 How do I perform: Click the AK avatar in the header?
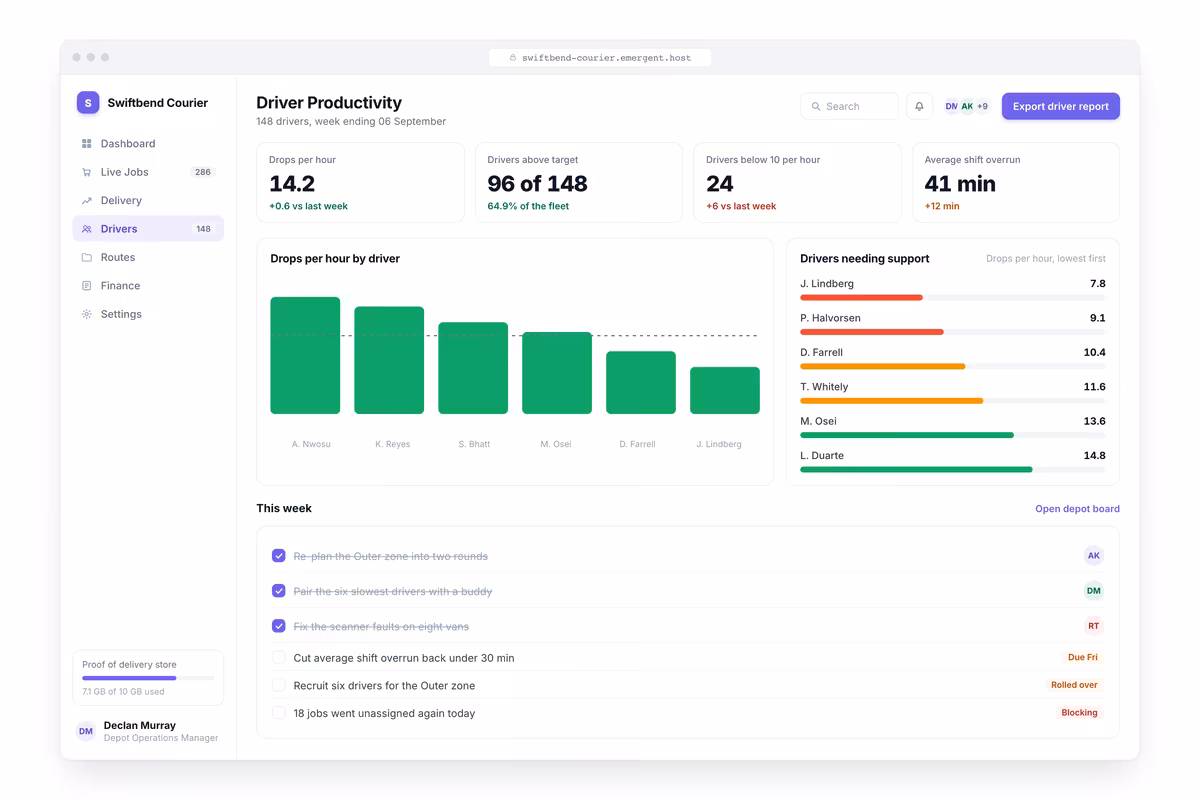coord(967,106)
